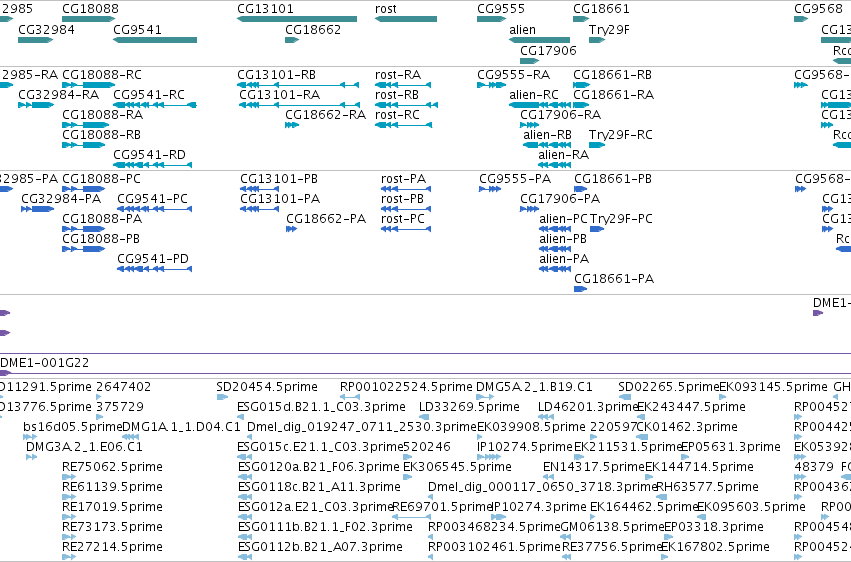The width and height of the screenshot is (851, 562).
Task: Click the LD33269.5prime EST
Action: point(424,417)
